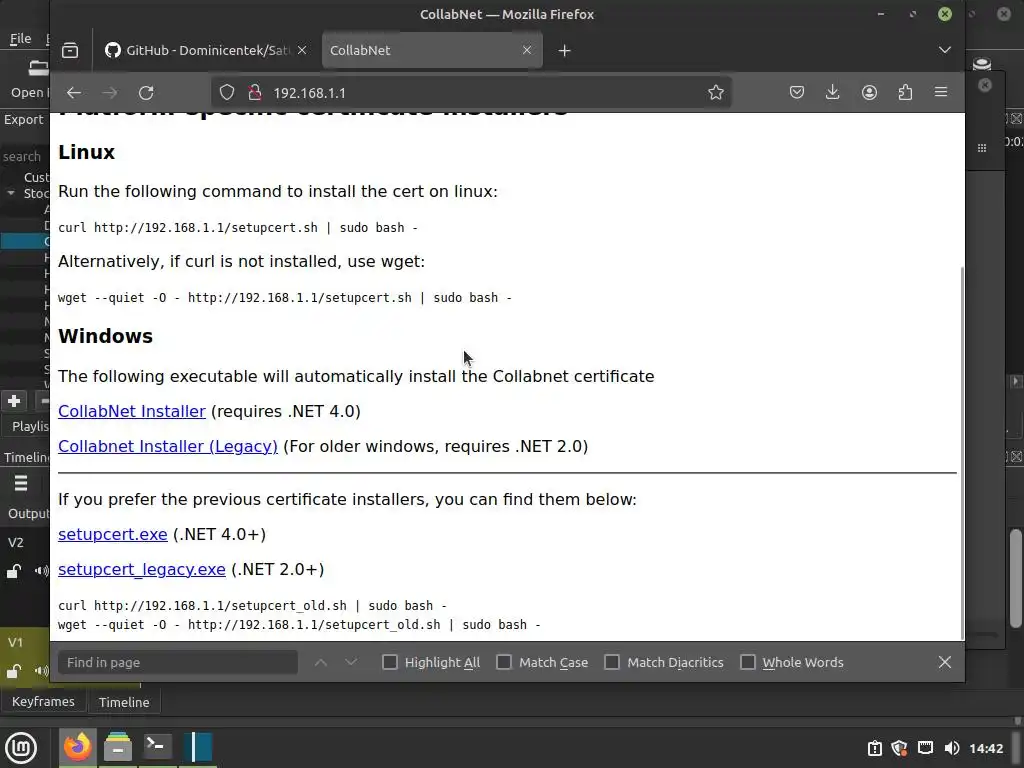
Task: Open the update manager shield tray icon
Action: (899, 748)
